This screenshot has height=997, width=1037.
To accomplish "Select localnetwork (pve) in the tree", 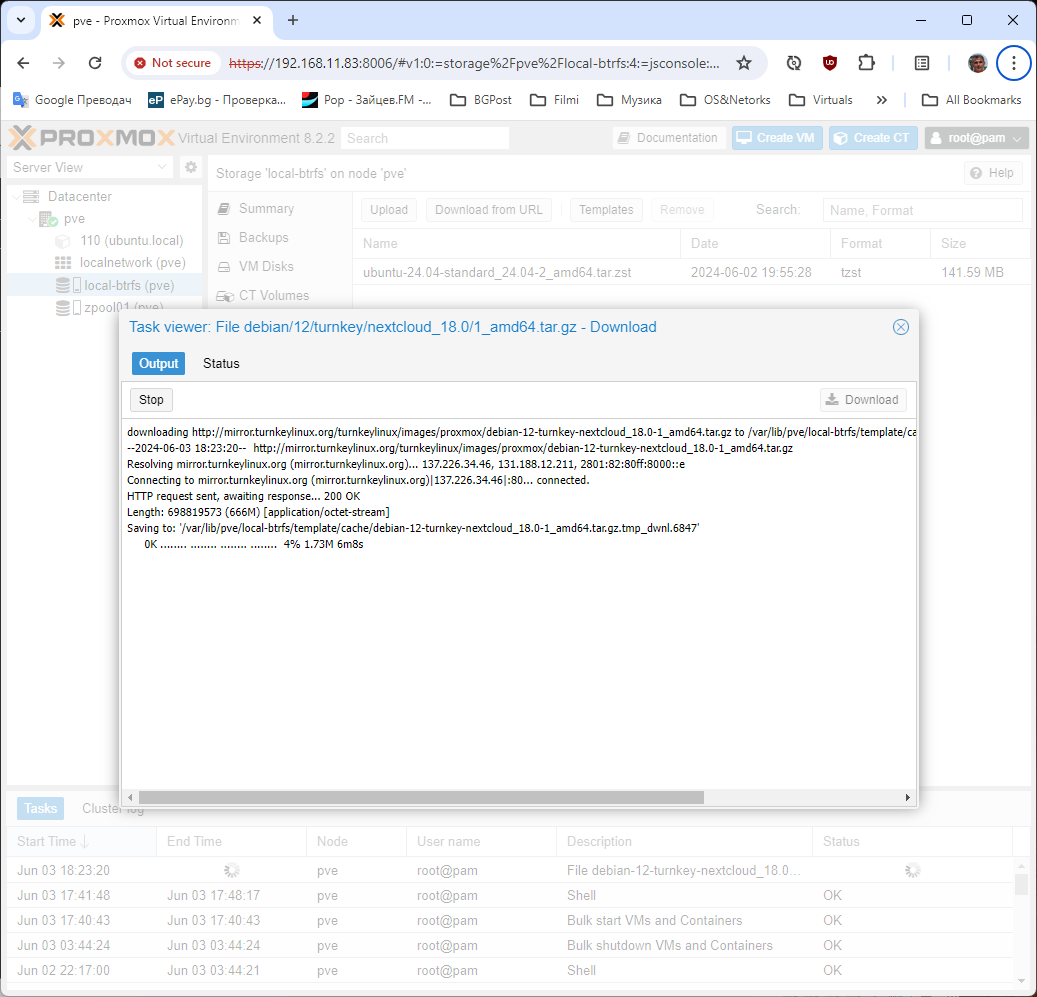I will point(132,262).
